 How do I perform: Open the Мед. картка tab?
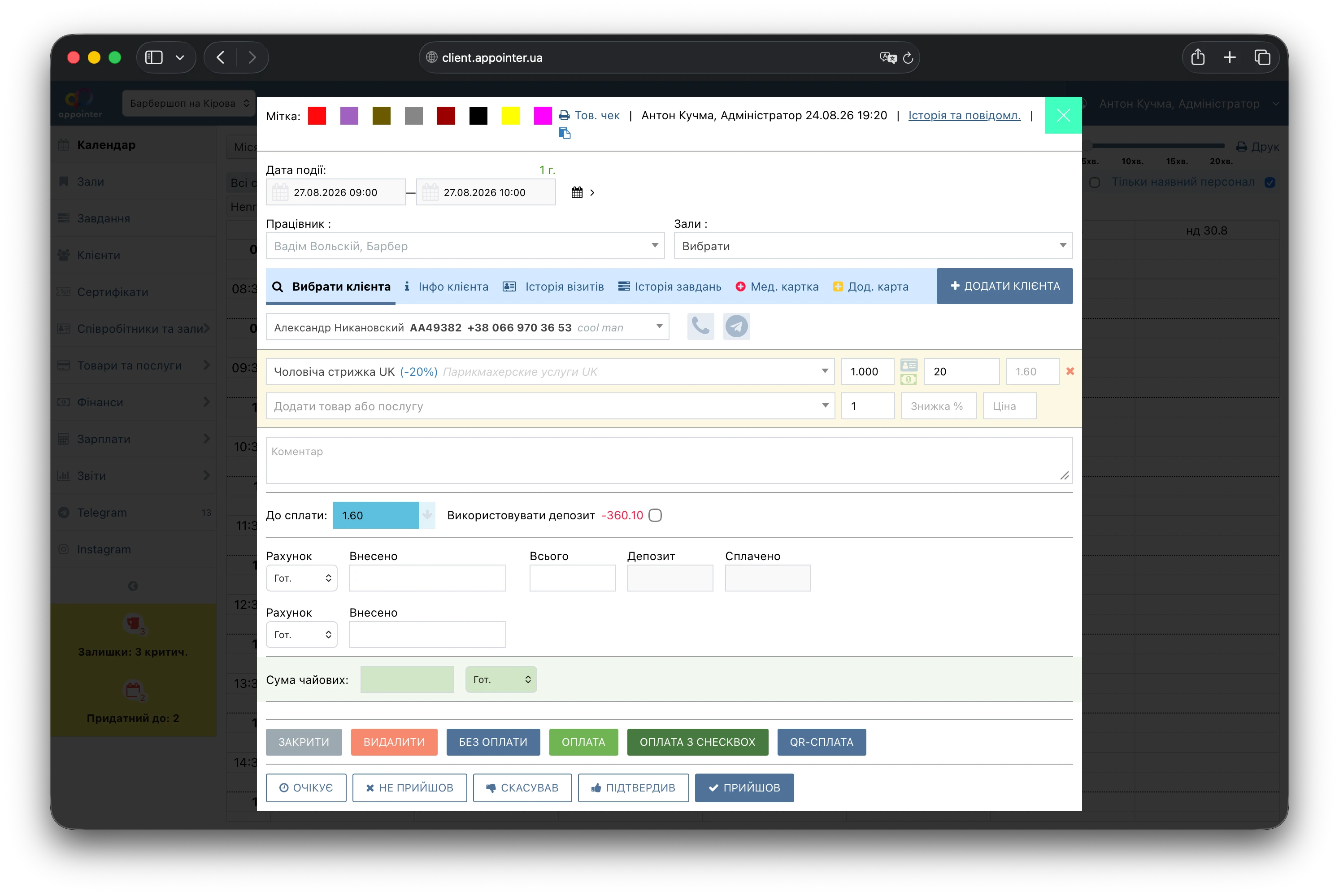(x=777, y=286)
